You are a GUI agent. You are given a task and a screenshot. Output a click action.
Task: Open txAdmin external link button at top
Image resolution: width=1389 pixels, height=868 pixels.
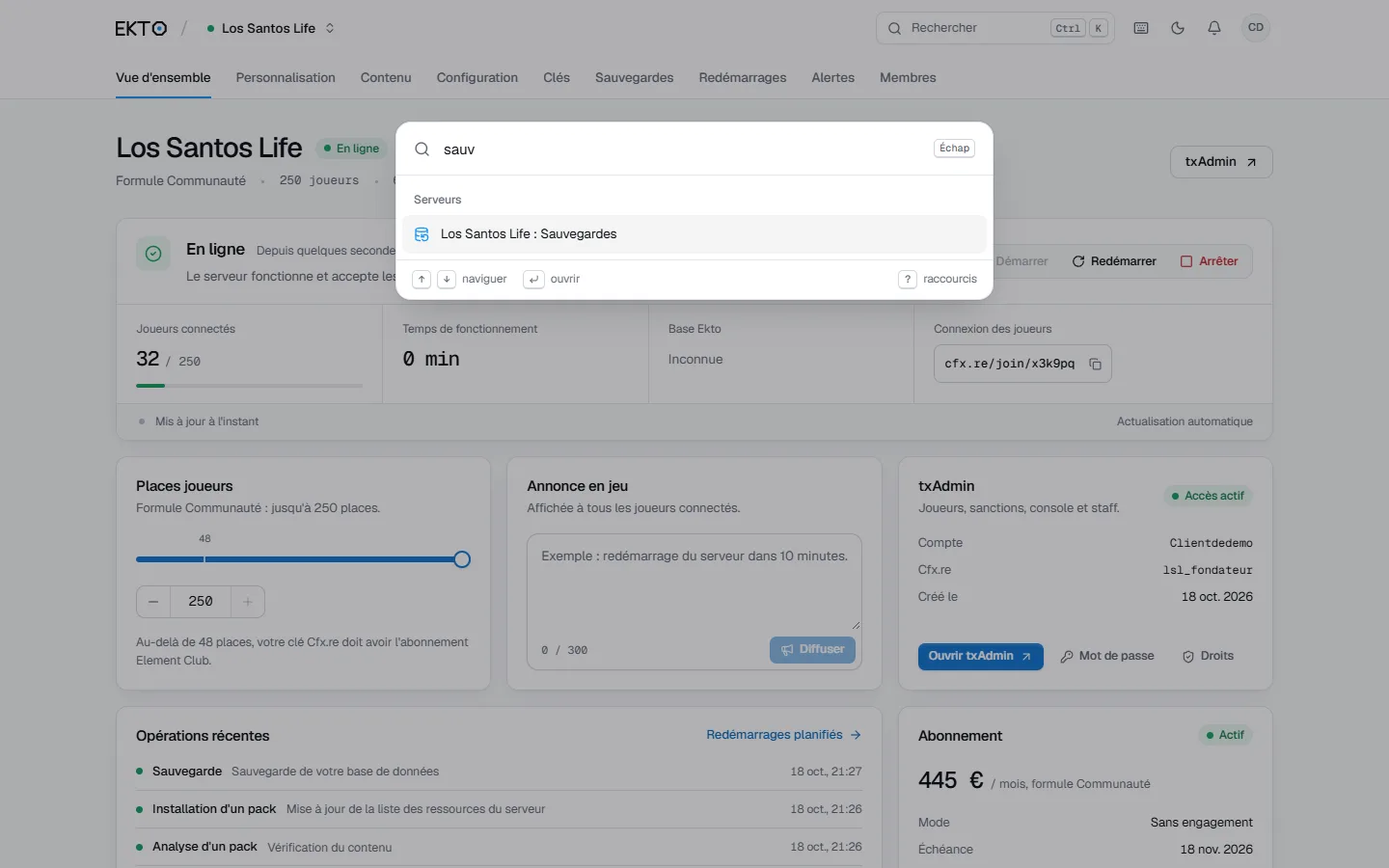(x=1221, y=162)
